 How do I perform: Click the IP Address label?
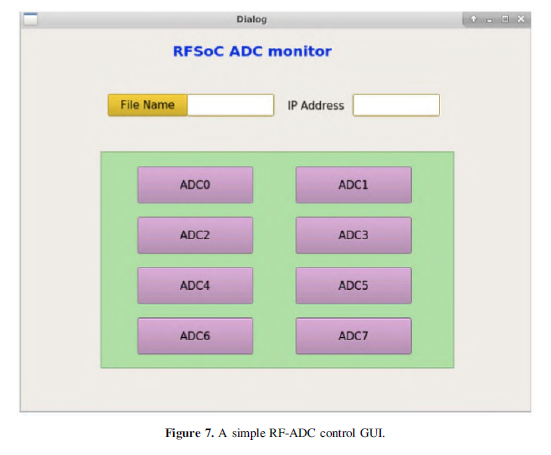coord(316,105)
